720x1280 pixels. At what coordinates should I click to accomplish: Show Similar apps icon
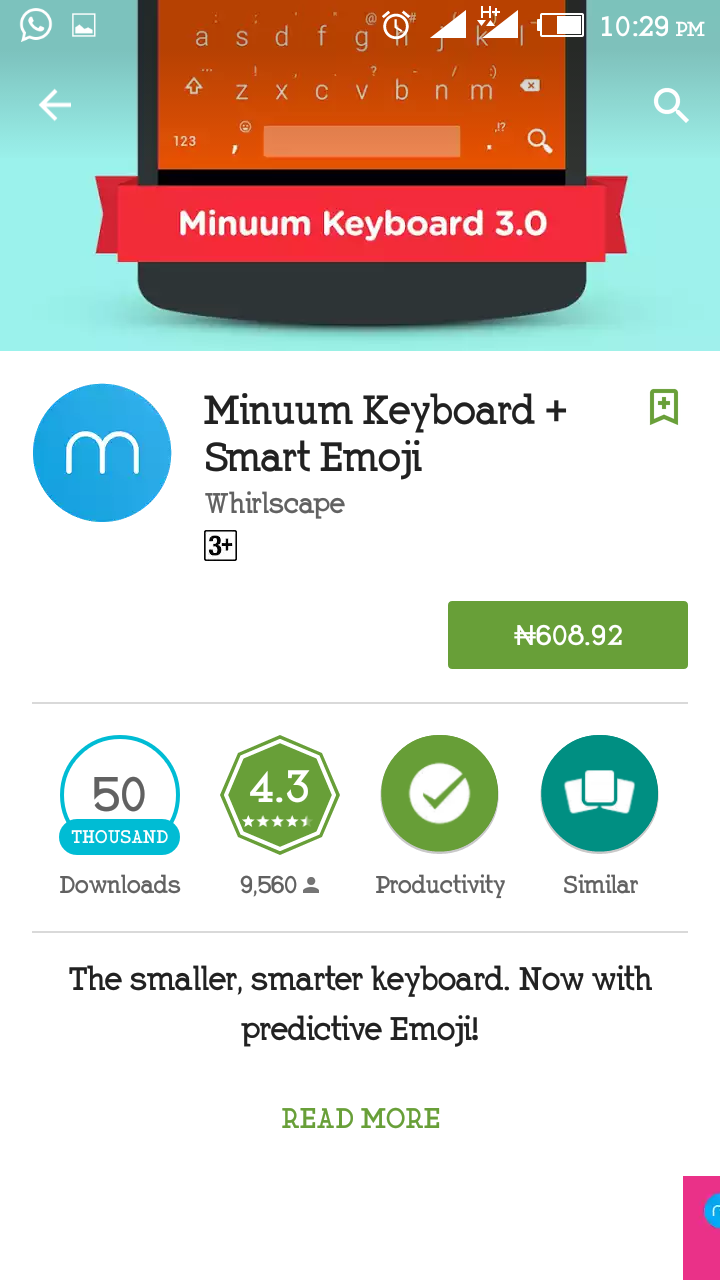600,794
